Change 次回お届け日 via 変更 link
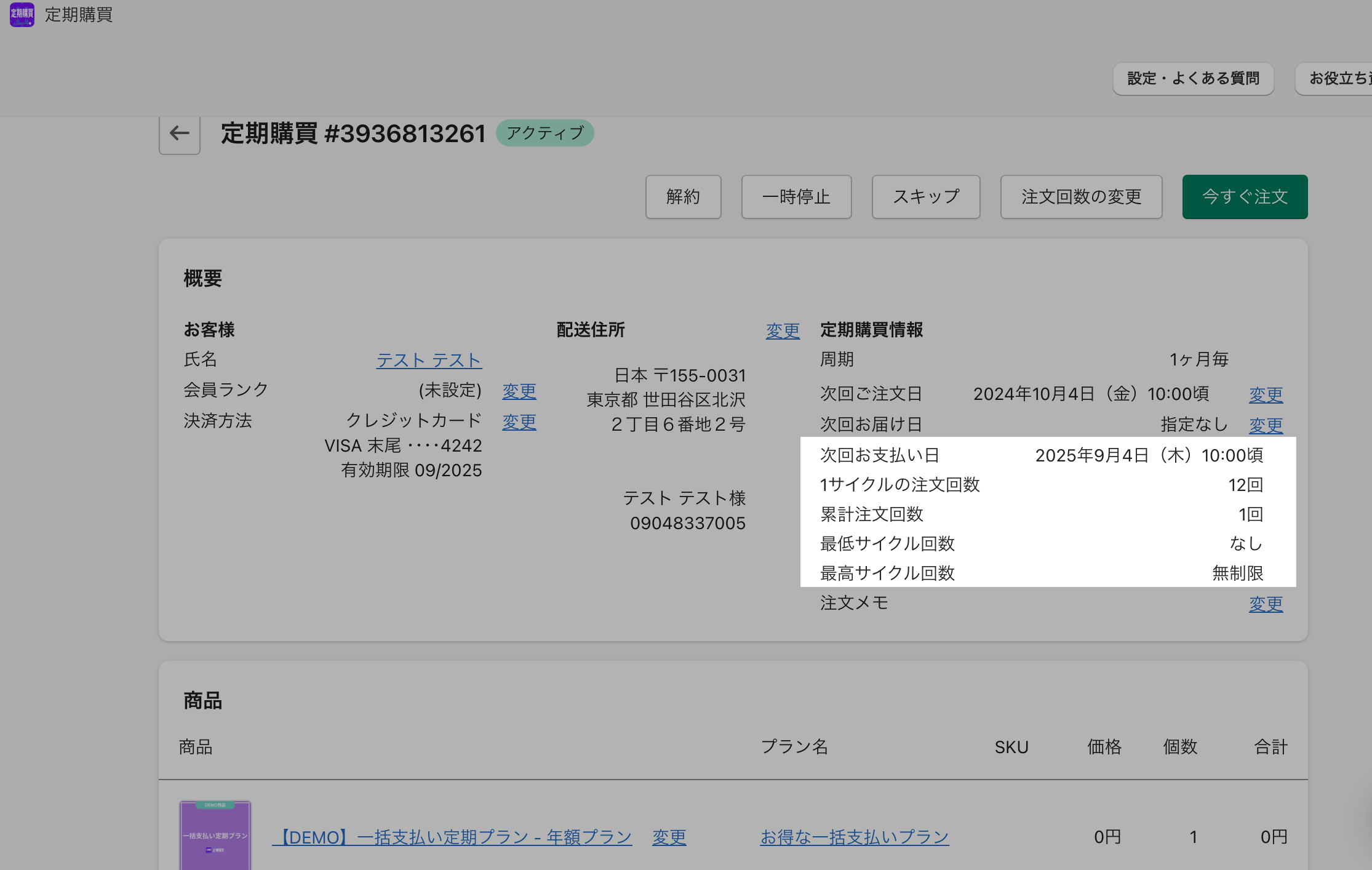This screenshot has height=870, width=1372. [1266, 425]
